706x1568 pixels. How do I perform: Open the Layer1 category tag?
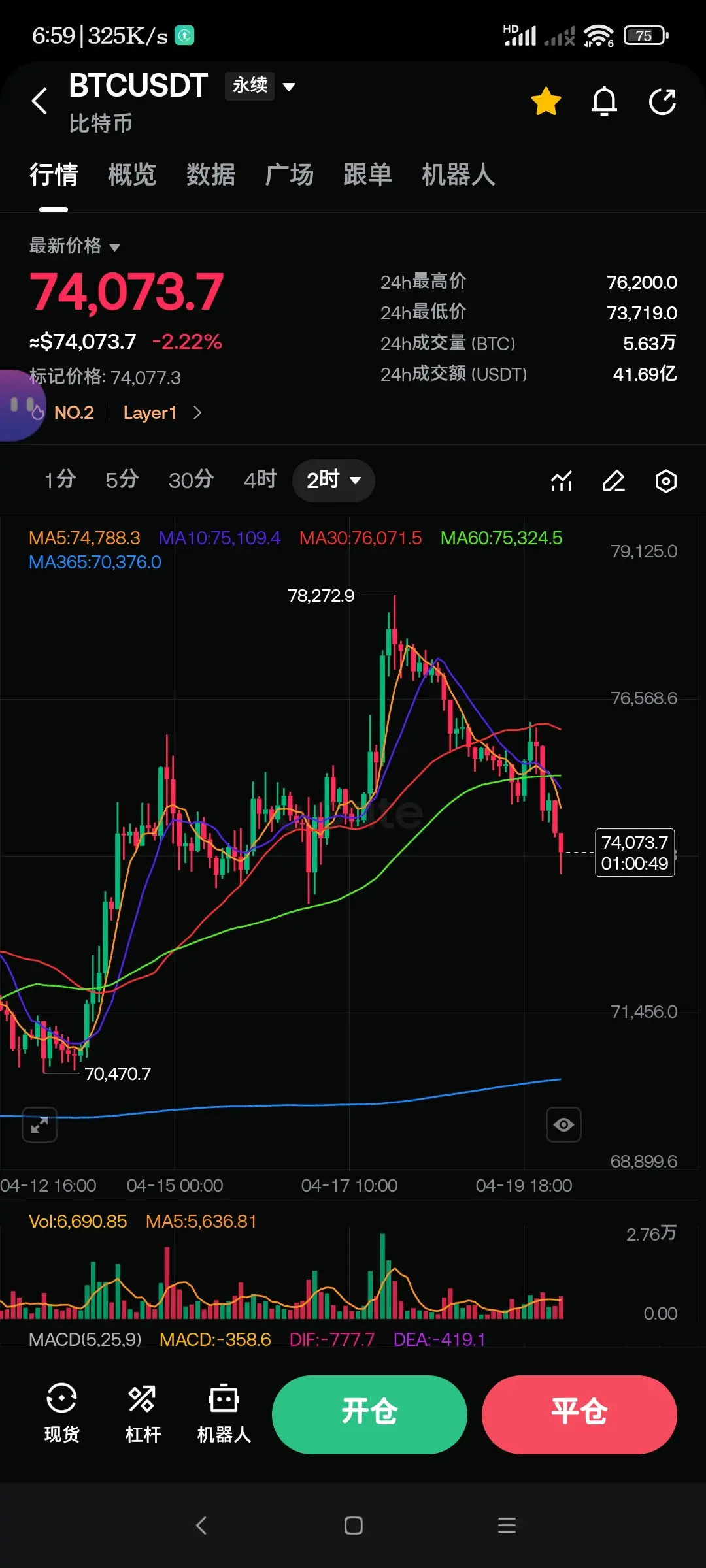(150, 412)
